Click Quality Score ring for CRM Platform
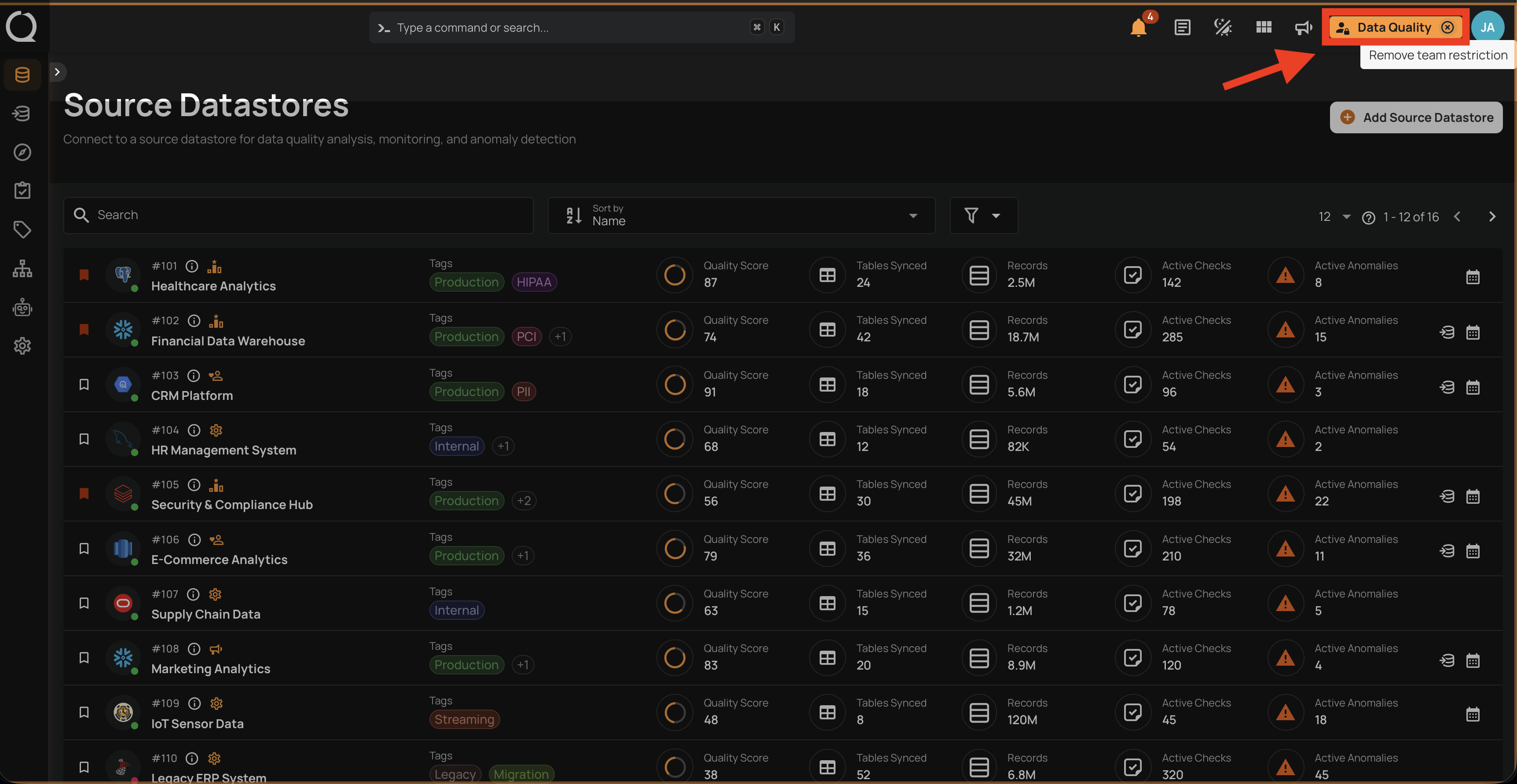1517x784 pixels. click(x=674, y=385)
